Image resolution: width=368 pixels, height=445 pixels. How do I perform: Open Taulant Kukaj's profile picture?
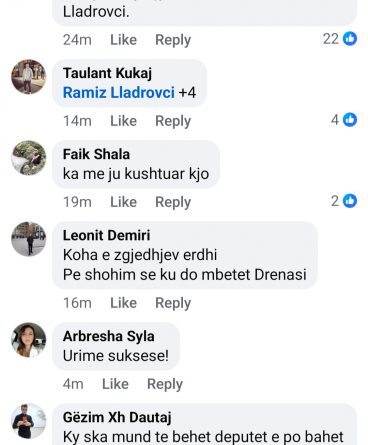tap(29, 77)
